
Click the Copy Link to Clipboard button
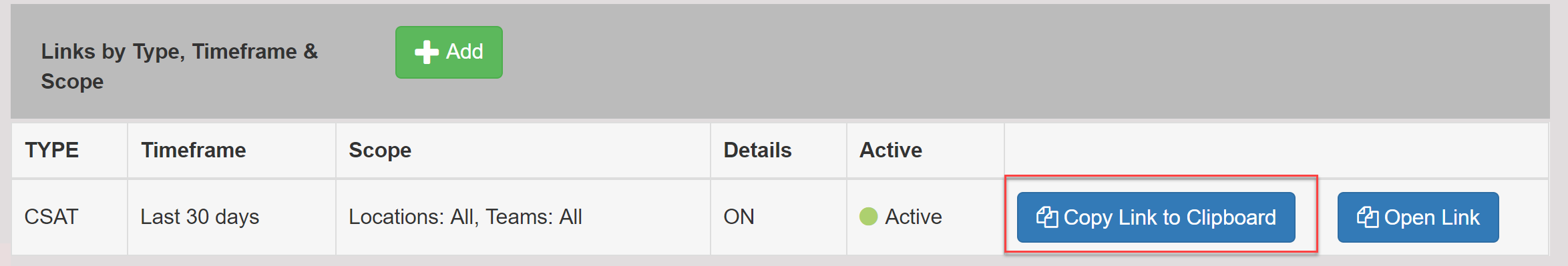[x=1156, y=217]
